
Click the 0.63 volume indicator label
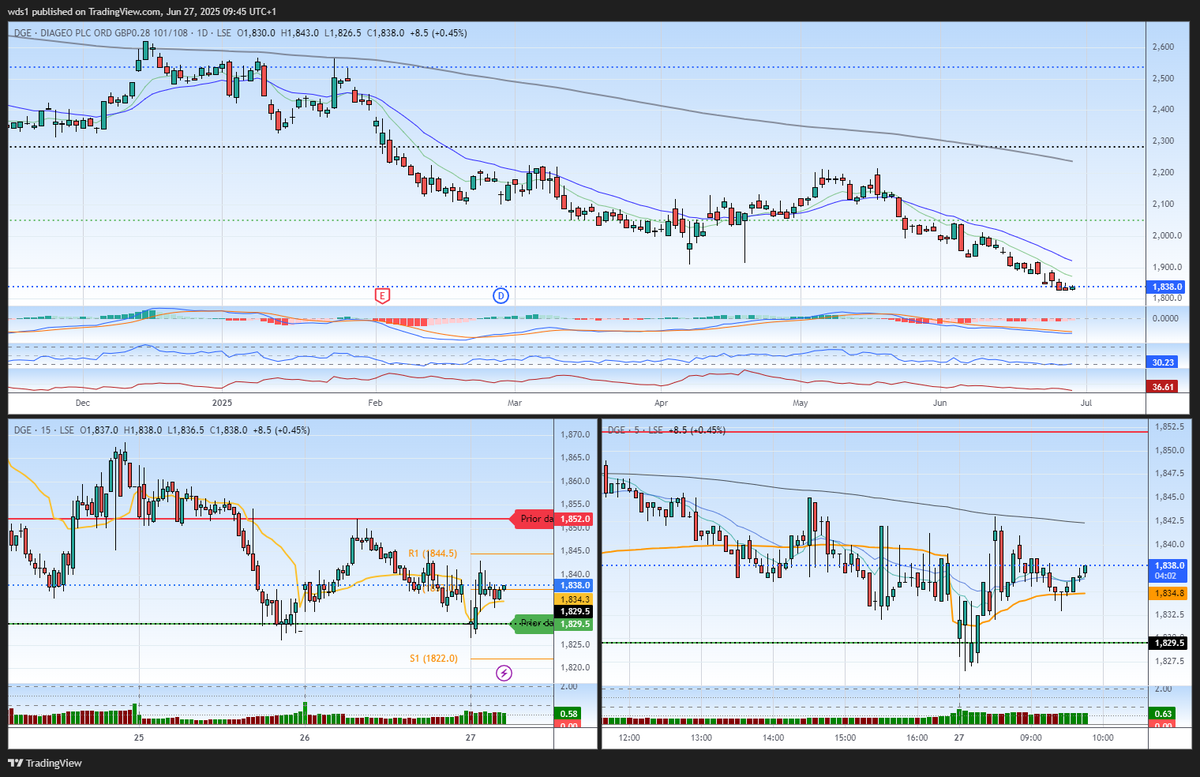[x=1162, y=713]
